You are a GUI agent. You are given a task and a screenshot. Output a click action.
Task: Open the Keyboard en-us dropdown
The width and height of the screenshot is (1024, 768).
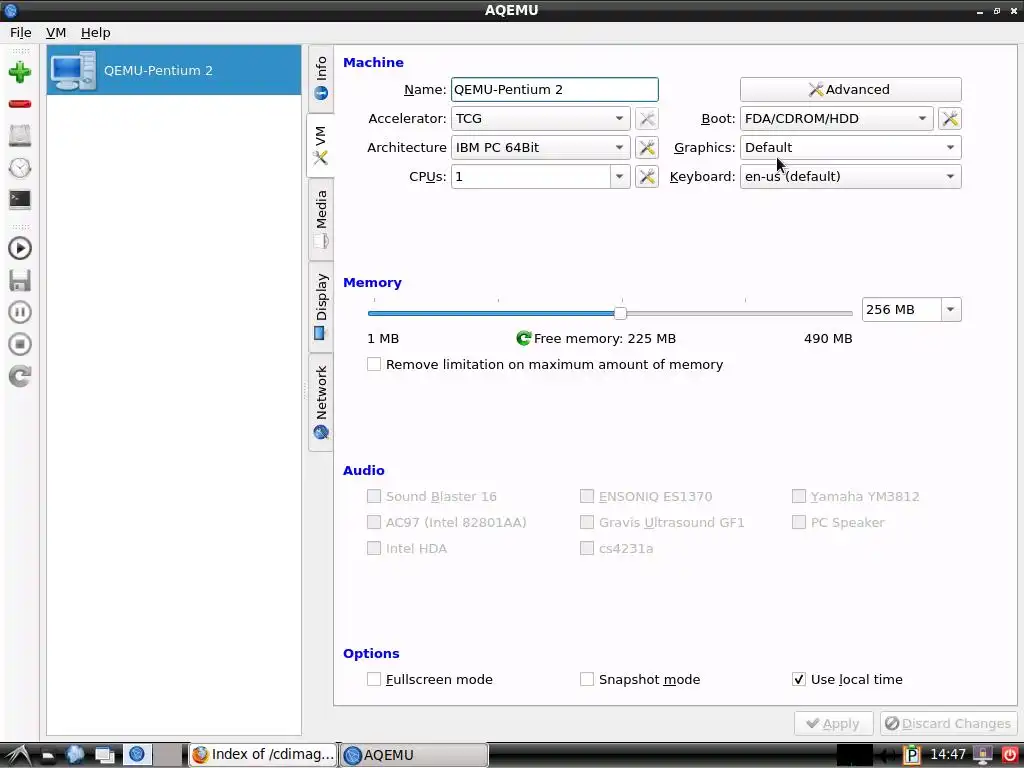(850, 176)
